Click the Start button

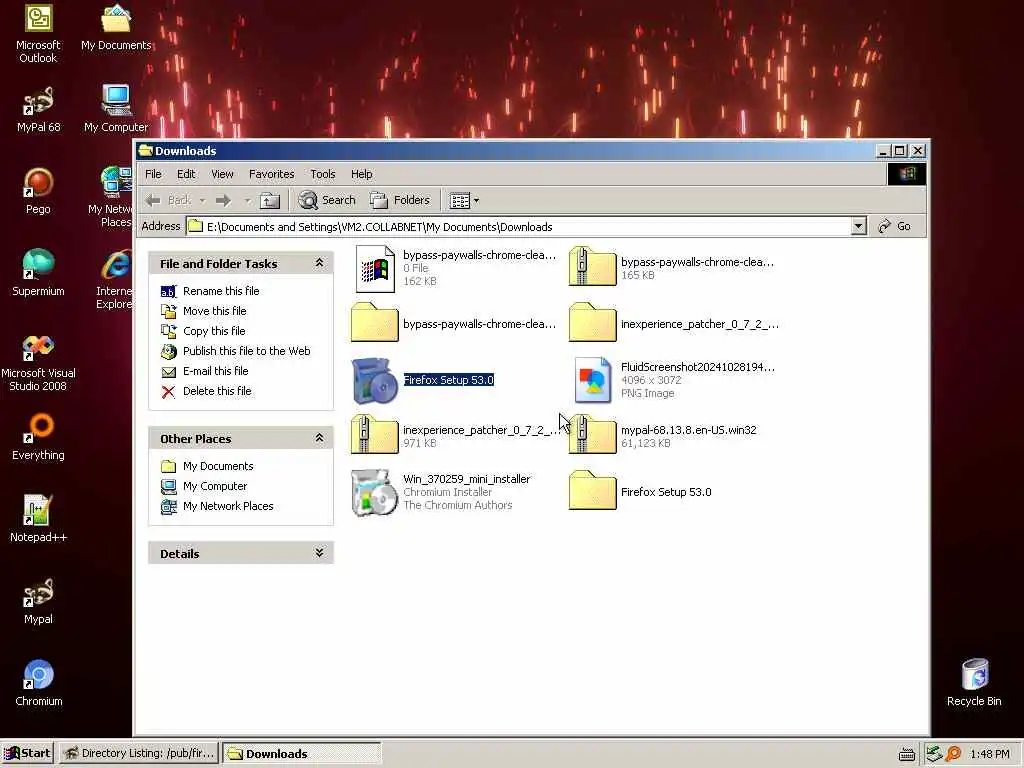pos(27,754)
